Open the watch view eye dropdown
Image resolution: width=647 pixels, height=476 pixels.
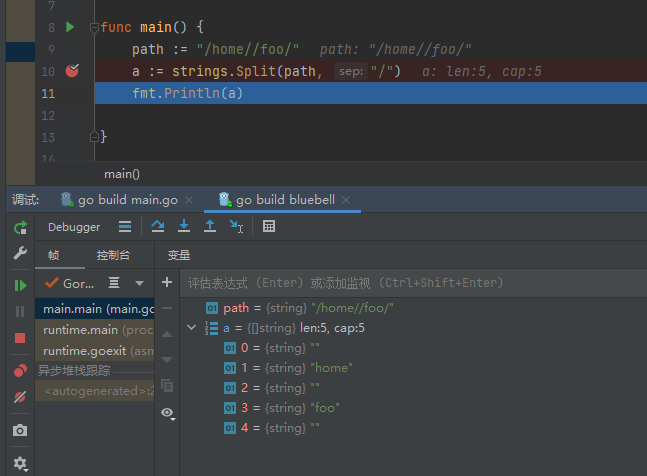tap(168, 413)
